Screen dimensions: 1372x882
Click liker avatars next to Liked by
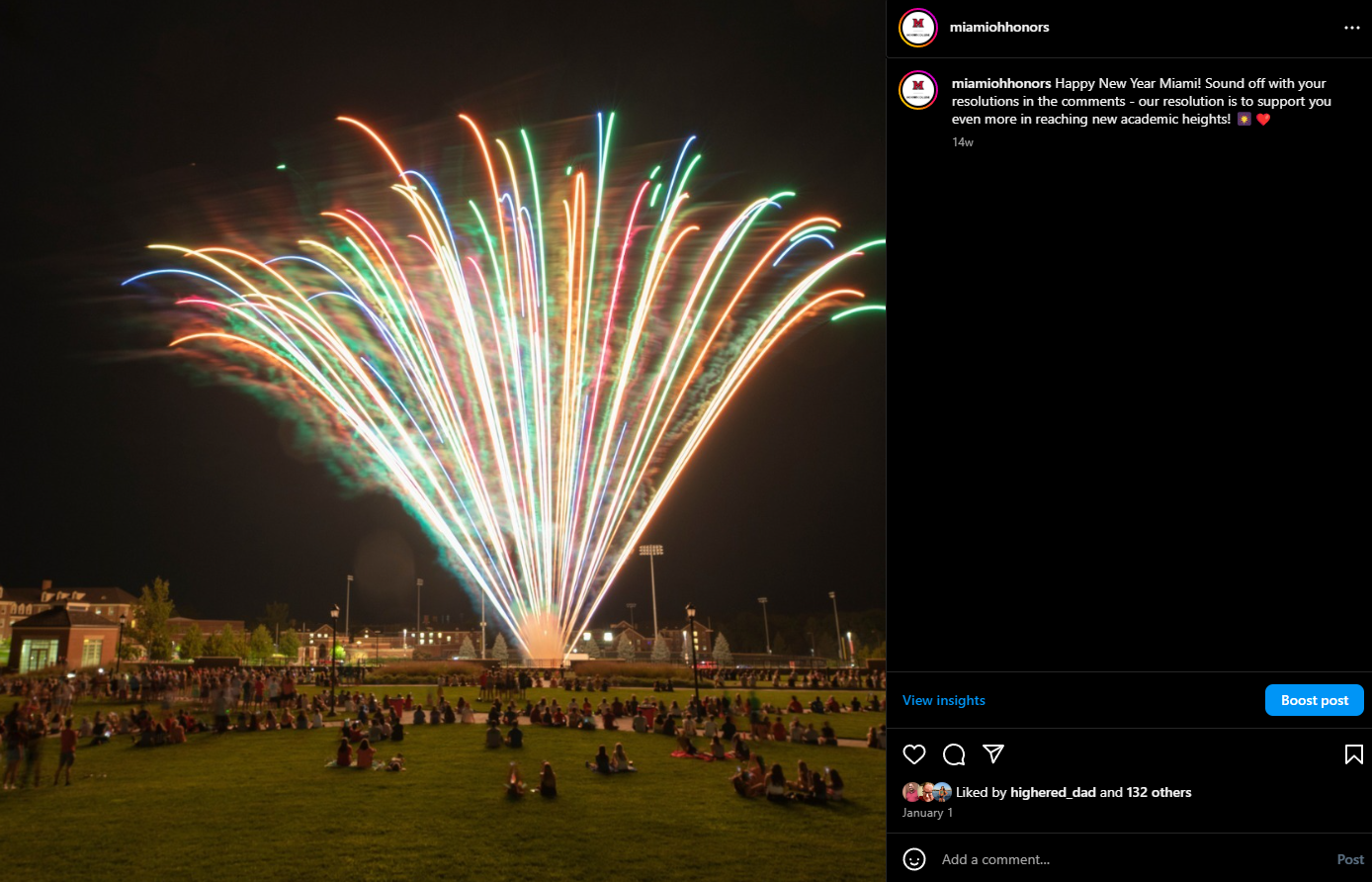coord(927,792)
